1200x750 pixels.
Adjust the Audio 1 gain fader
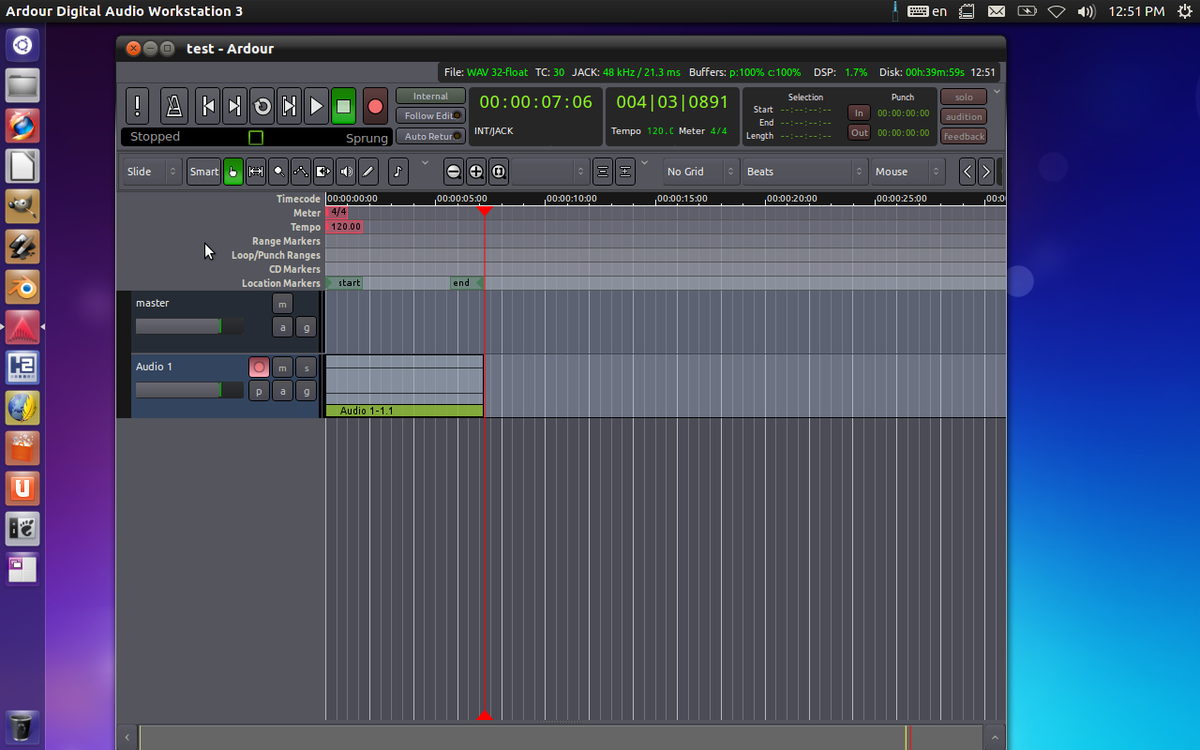[x=189, y=390]
